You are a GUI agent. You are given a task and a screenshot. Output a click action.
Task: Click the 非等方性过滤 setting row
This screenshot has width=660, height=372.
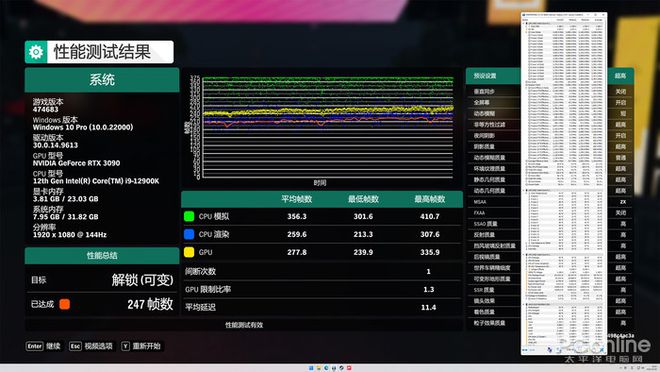(551, 125)
